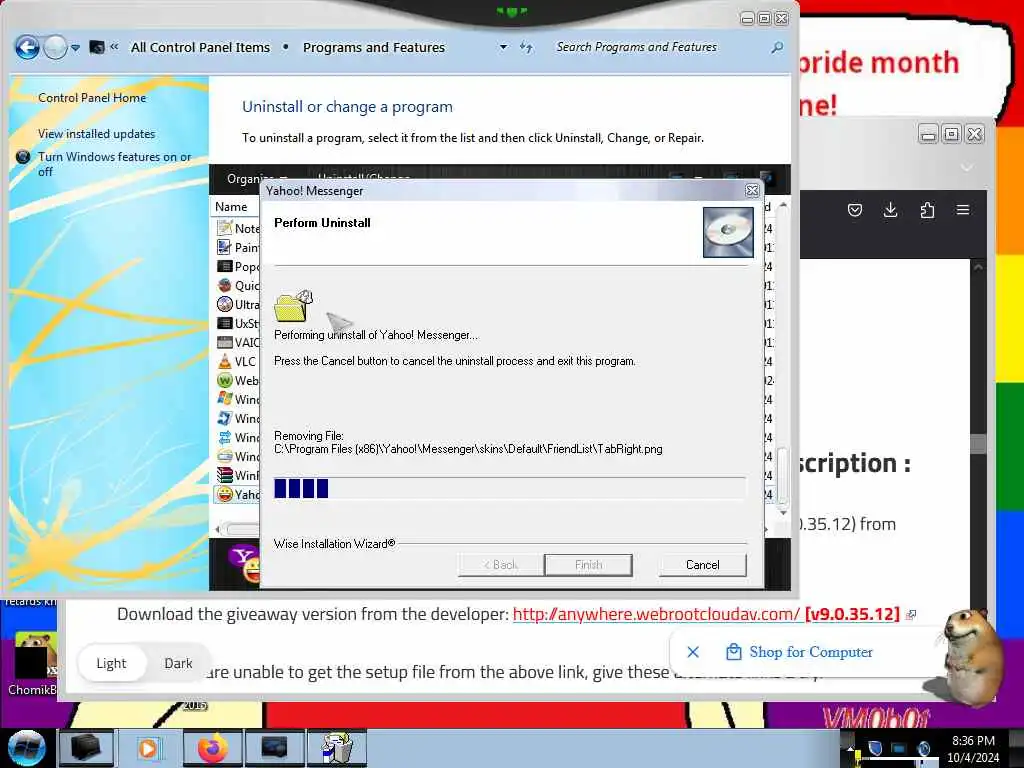Click the horizontal scrollbar left arrow
The width and height of the screenshot is (1024, 768).
point(217,529)
